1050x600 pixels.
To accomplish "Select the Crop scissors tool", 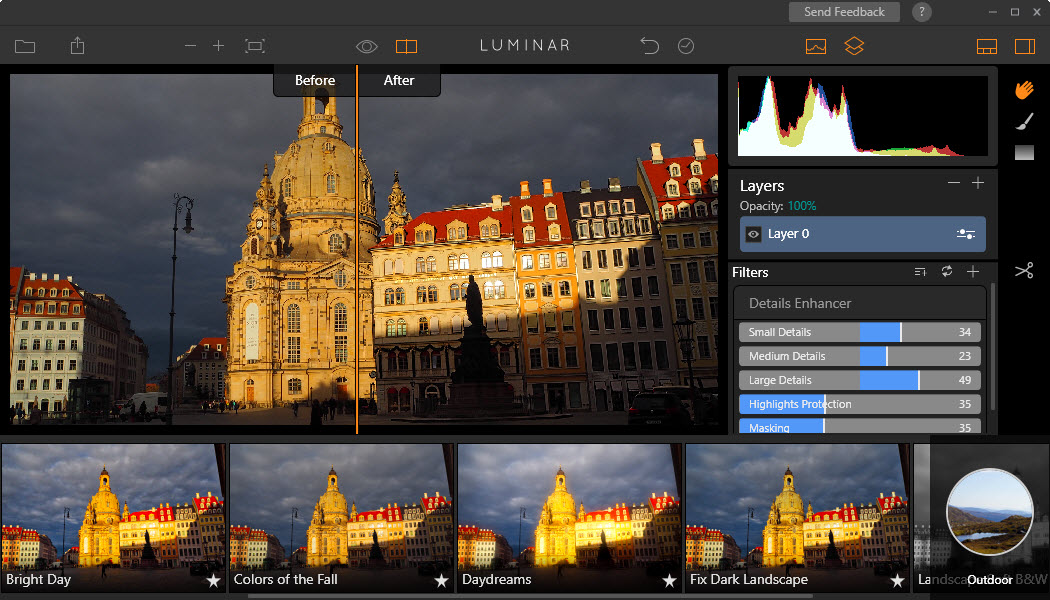I will tap(1024, 271).
